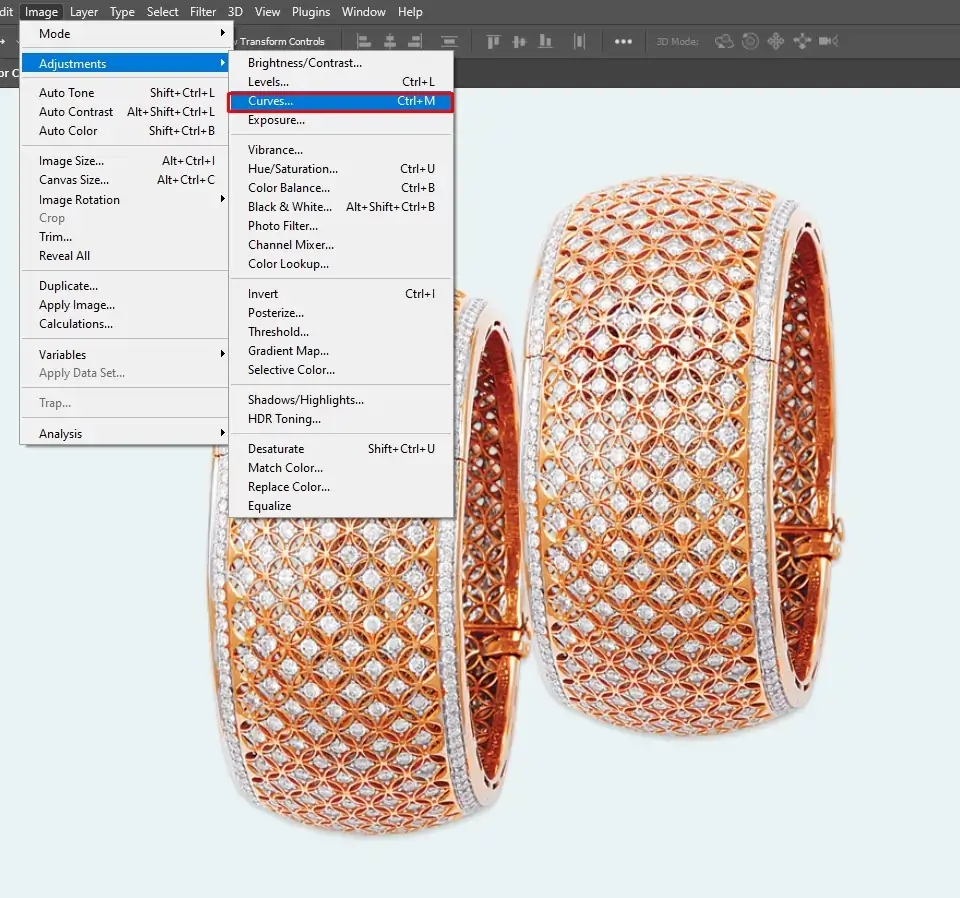Click the Align Horizontal Centers icon

coord(389,41)
